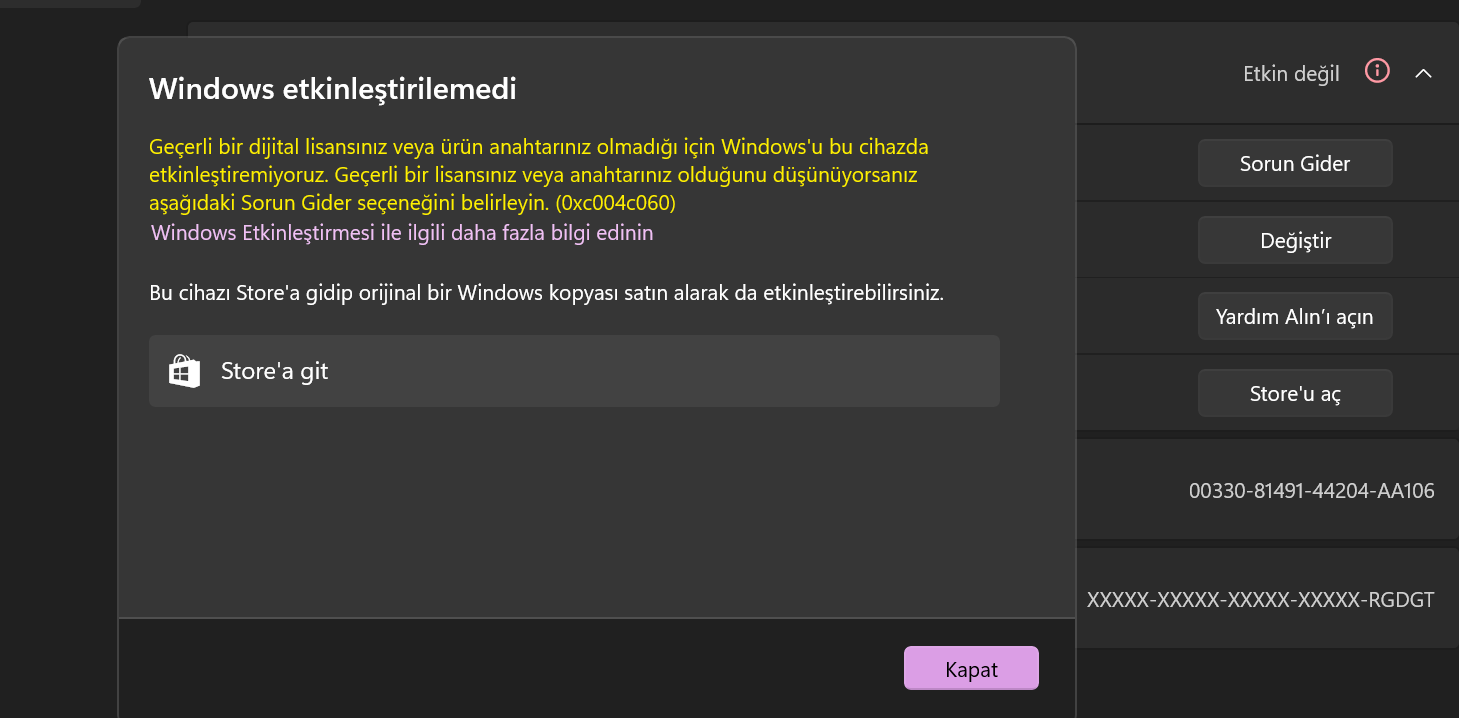Viewport: 1459px width, 718px height.
Task: Click the product key ending in RGDGT
Action: (x=1260, y=600)
